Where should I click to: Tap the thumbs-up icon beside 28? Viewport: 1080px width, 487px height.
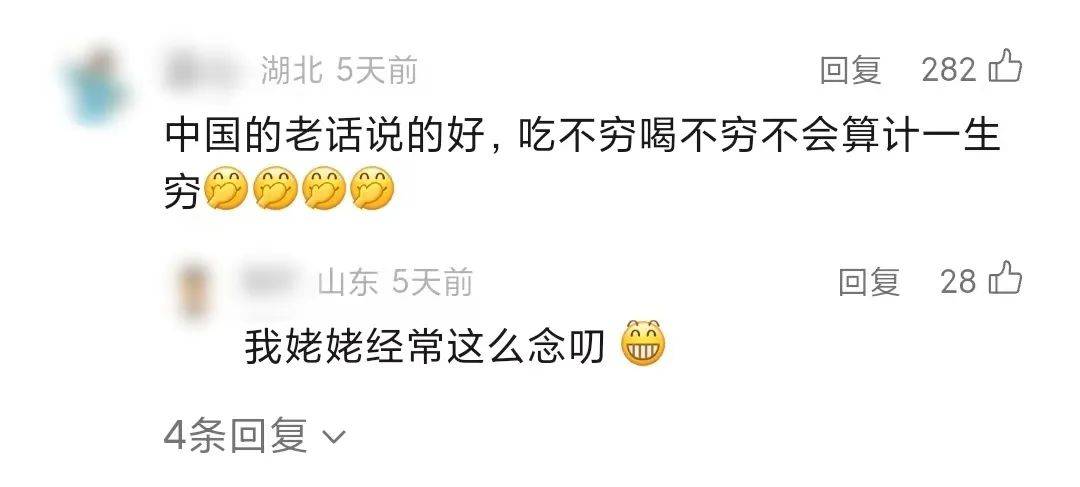pos(1005,279)
